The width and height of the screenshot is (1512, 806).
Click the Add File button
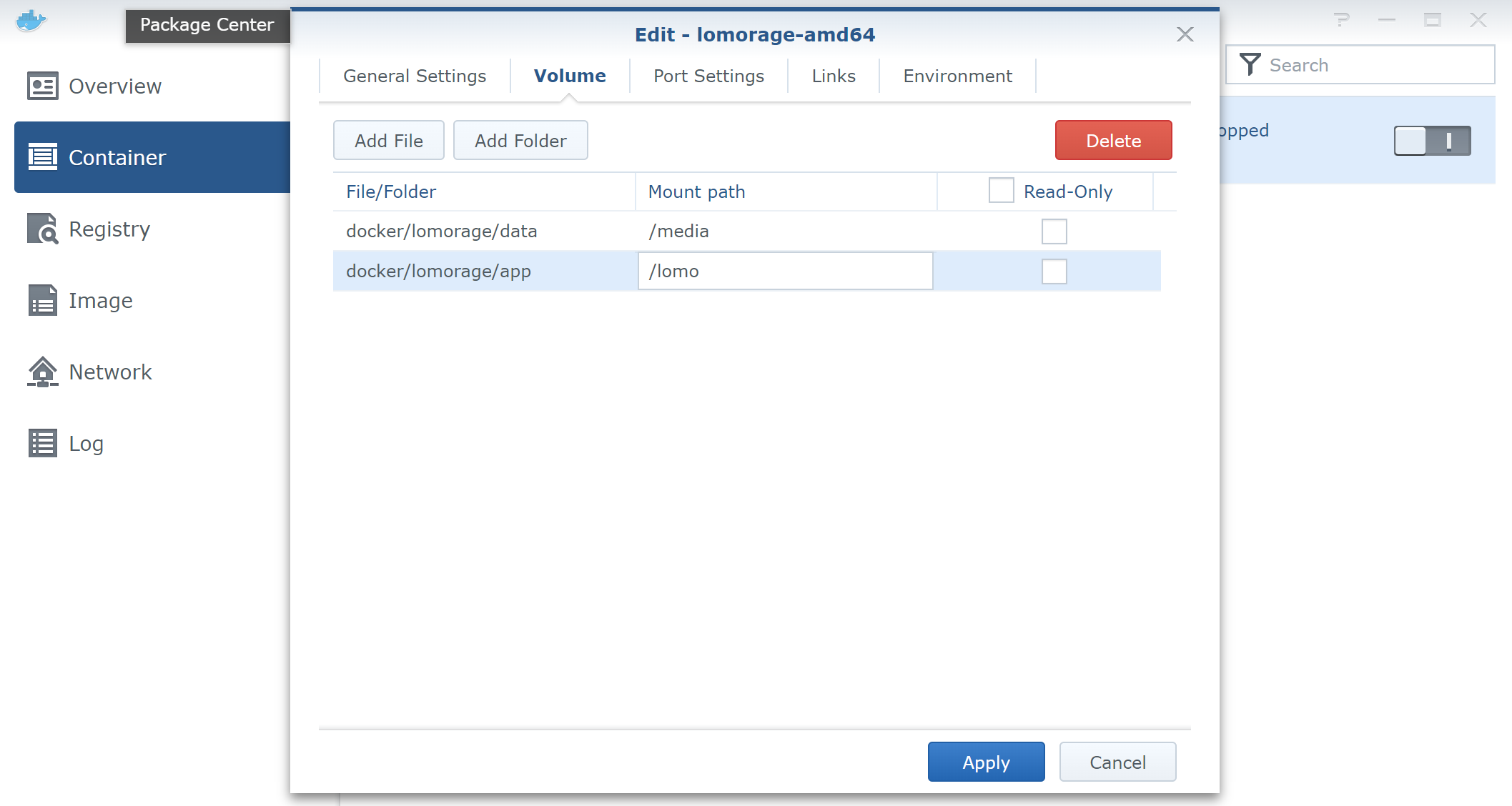point(389,140)
